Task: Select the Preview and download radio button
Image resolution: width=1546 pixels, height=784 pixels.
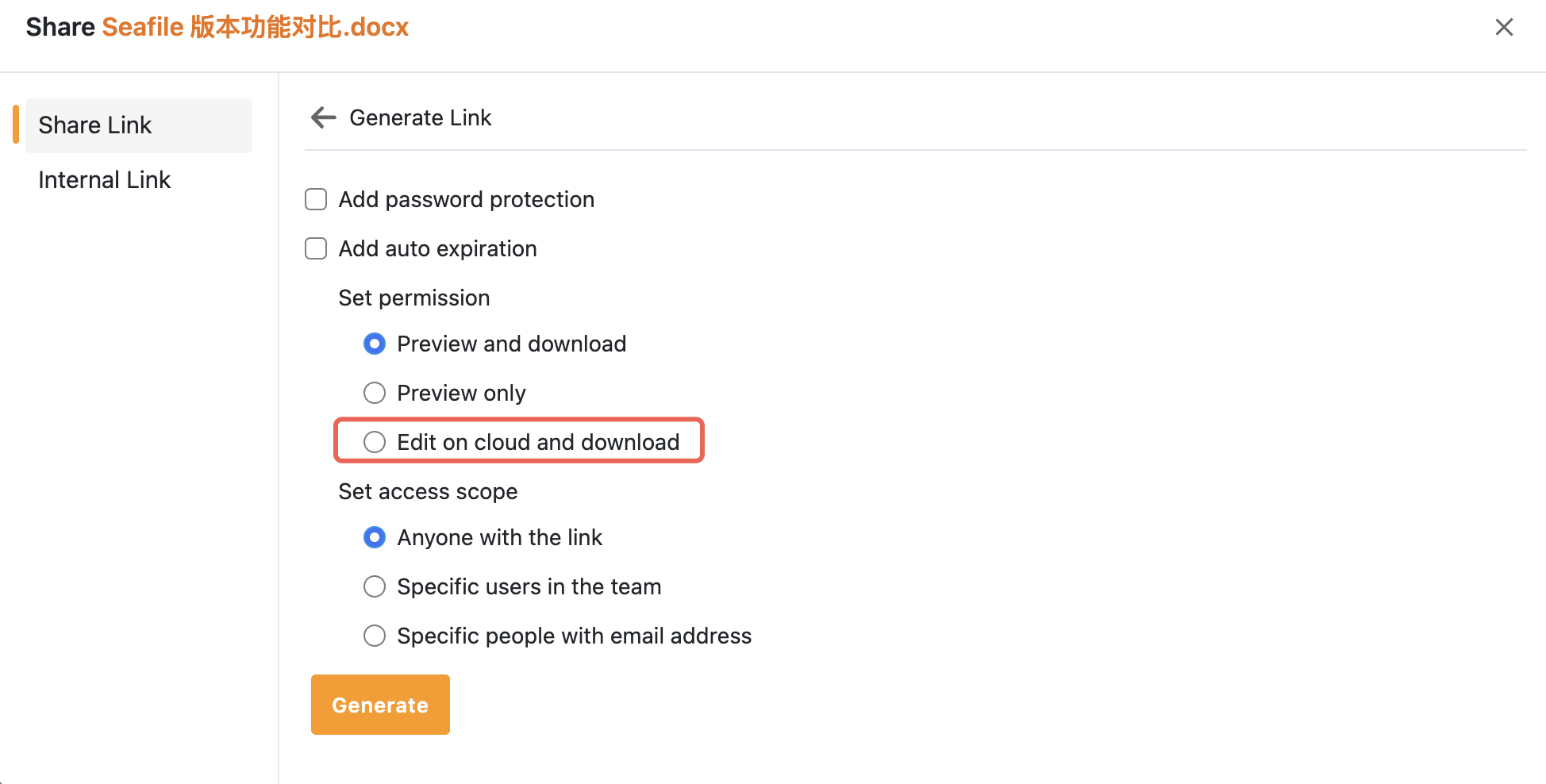Action: [x=375, y=344]
